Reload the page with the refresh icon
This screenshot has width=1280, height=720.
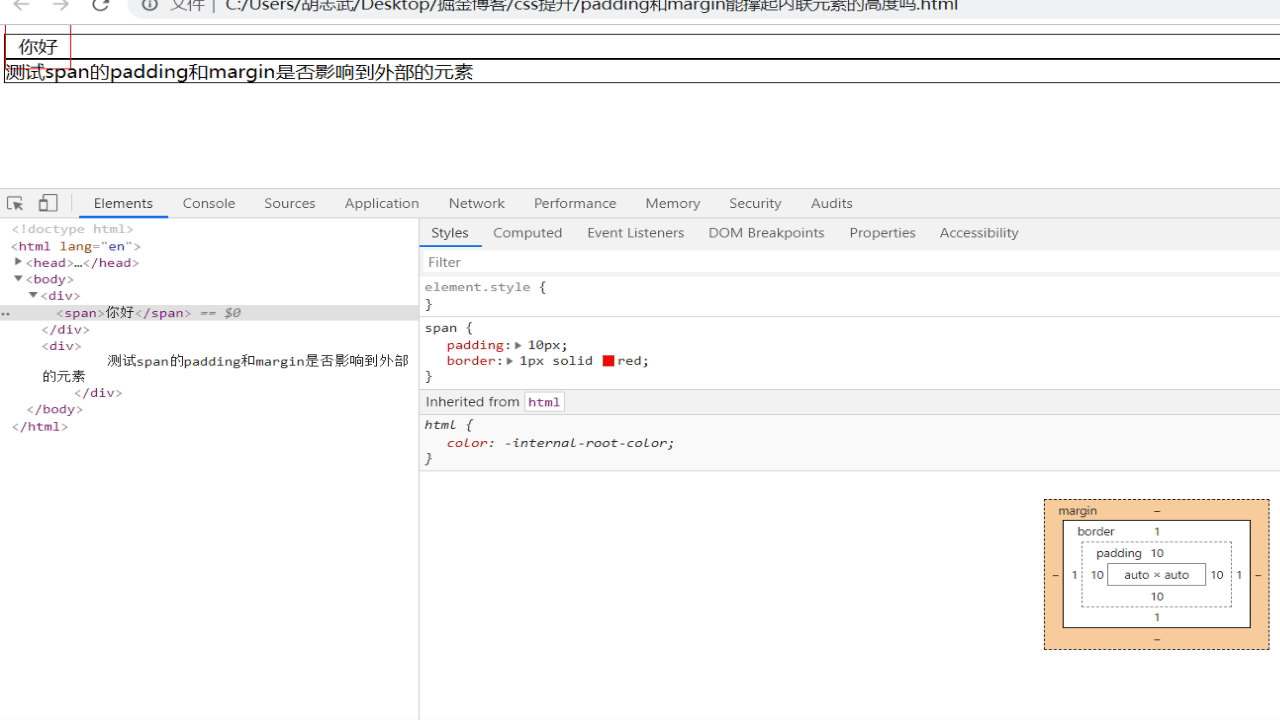[100, 5]
